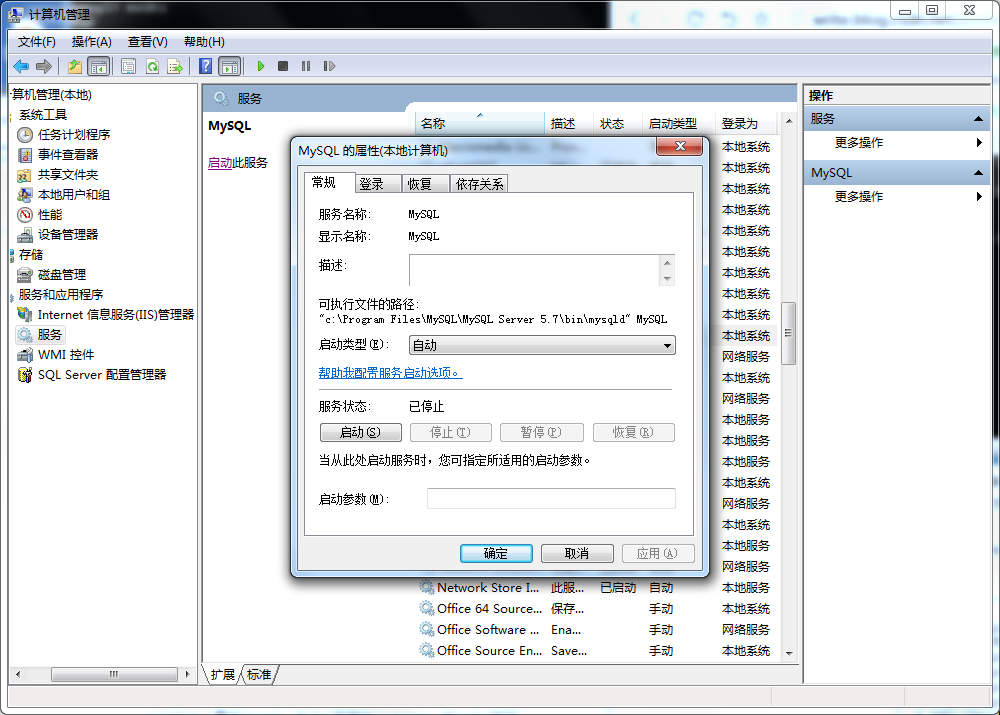Click the 取消 button
The height and width of the screenshot is (715, 1000).
click(x=577, y=554)
